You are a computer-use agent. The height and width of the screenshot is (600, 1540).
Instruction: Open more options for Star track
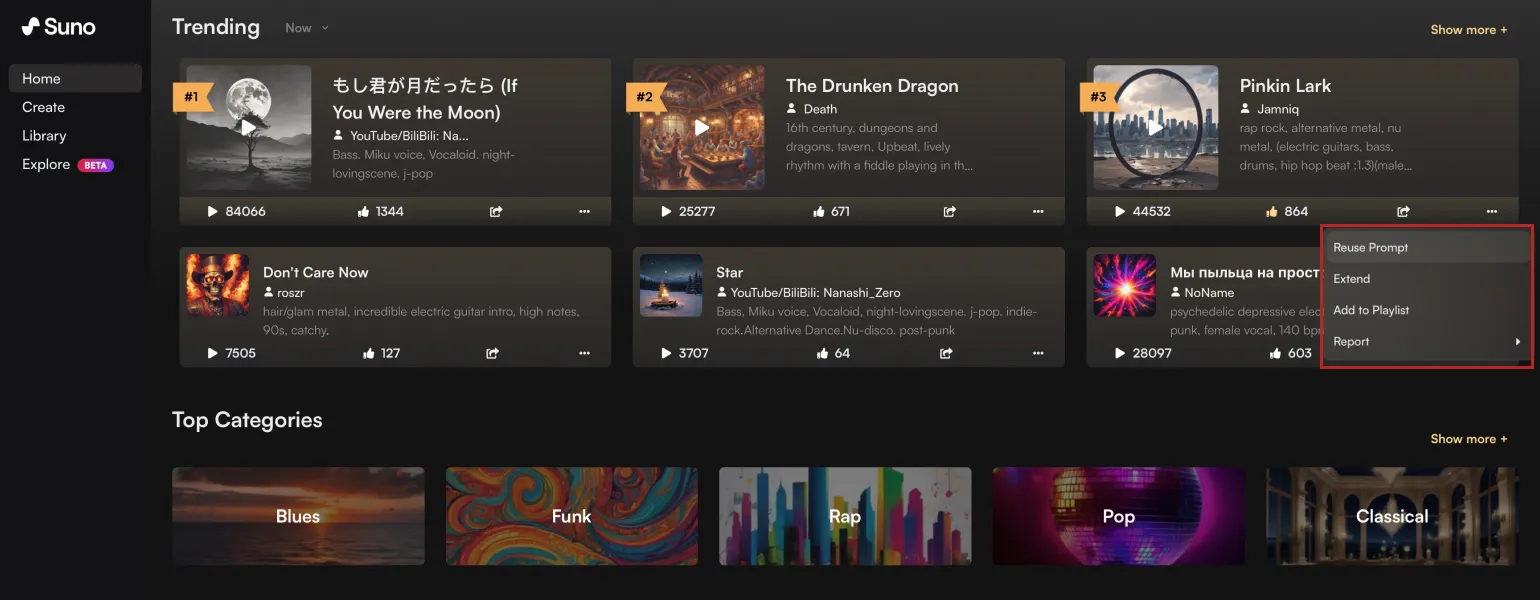tap(1038, 353)
